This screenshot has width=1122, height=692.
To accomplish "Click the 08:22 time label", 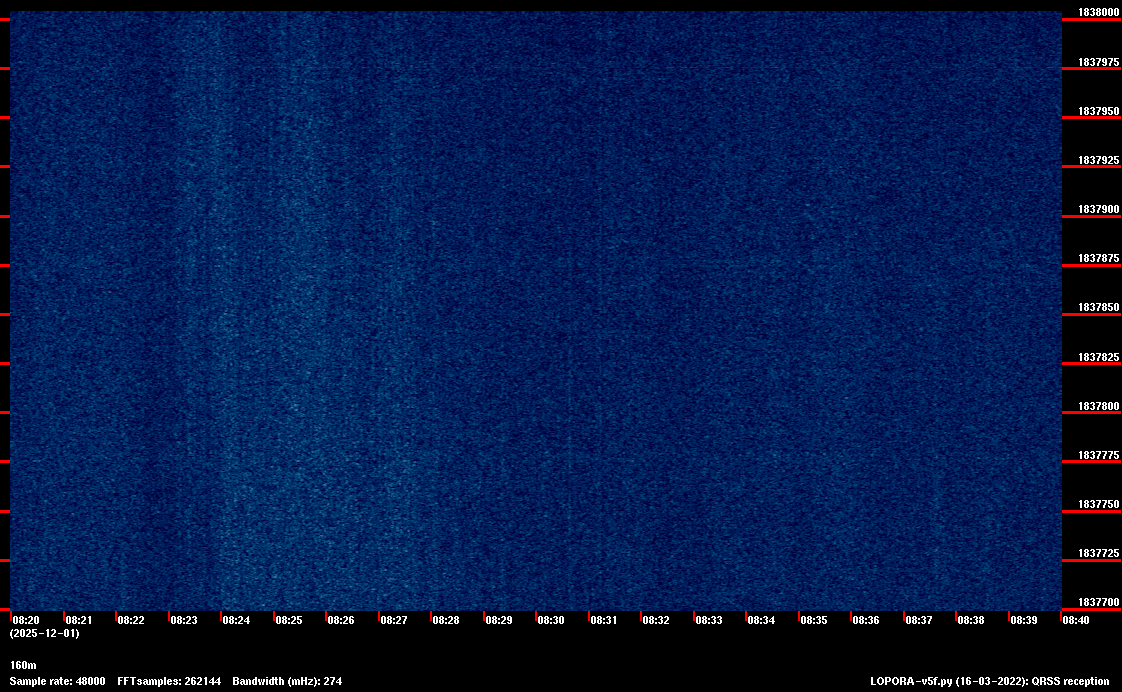I will (131, 620).
